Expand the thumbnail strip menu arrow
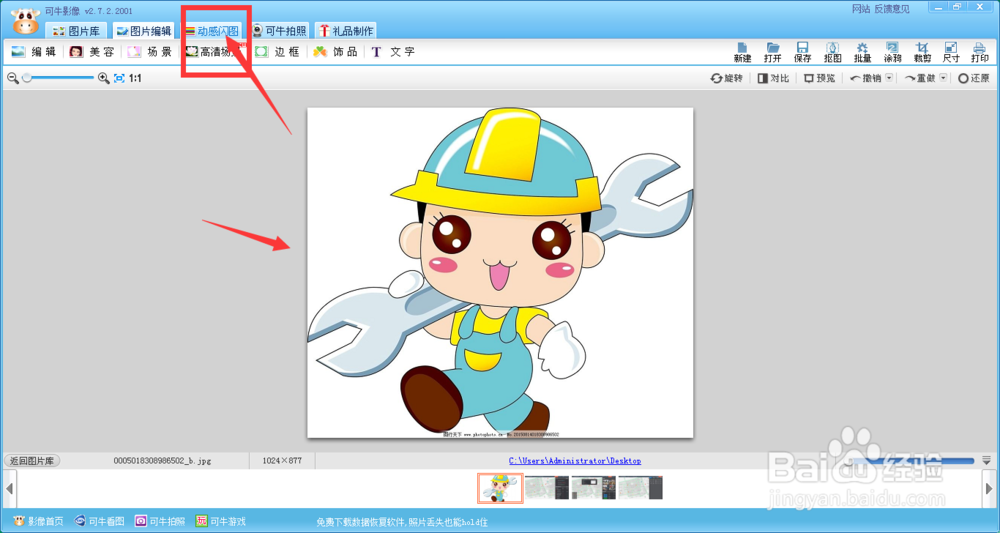1000x533 pixels. (x=987, y=460)
